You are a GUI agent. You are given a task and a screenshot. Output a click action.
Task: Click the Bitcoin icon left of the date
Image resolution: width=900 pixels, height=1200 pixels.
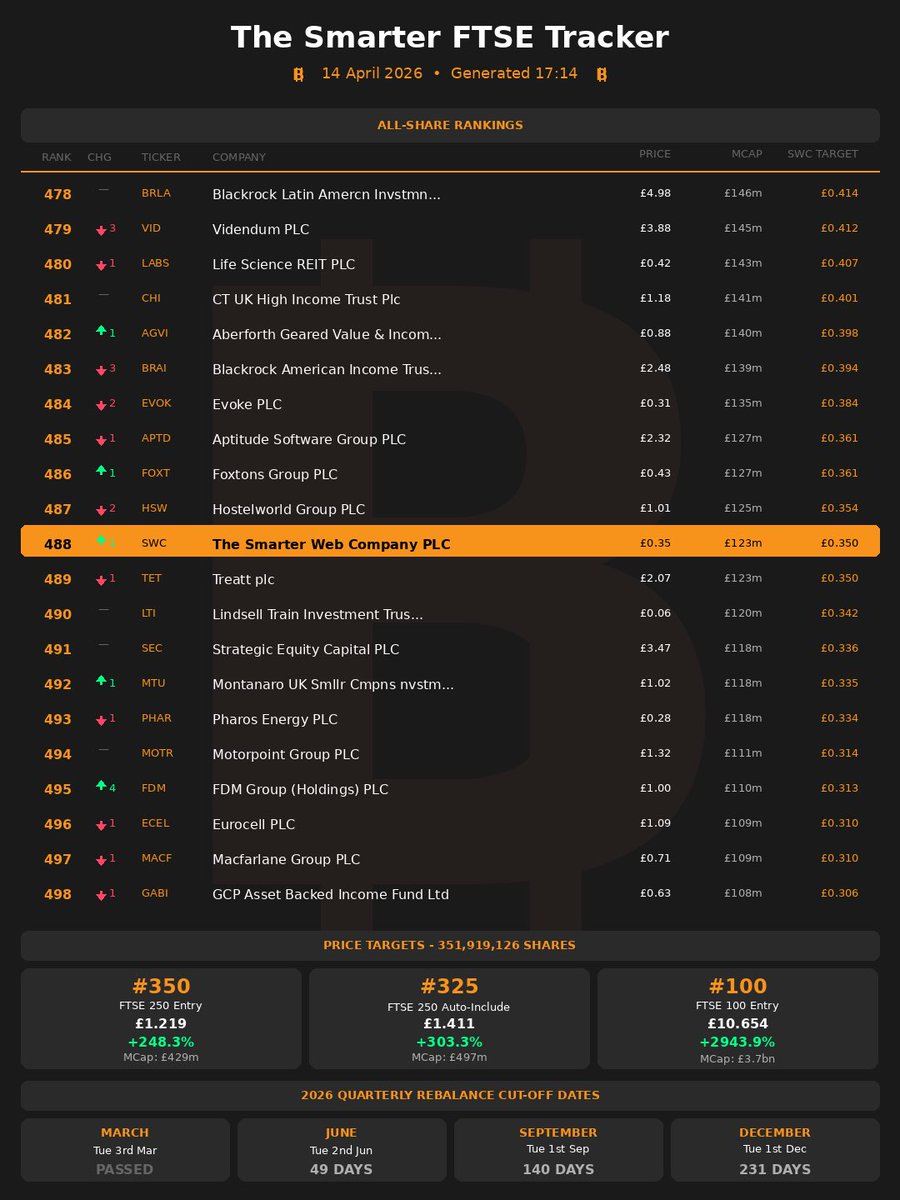click(x=297, y=74)
